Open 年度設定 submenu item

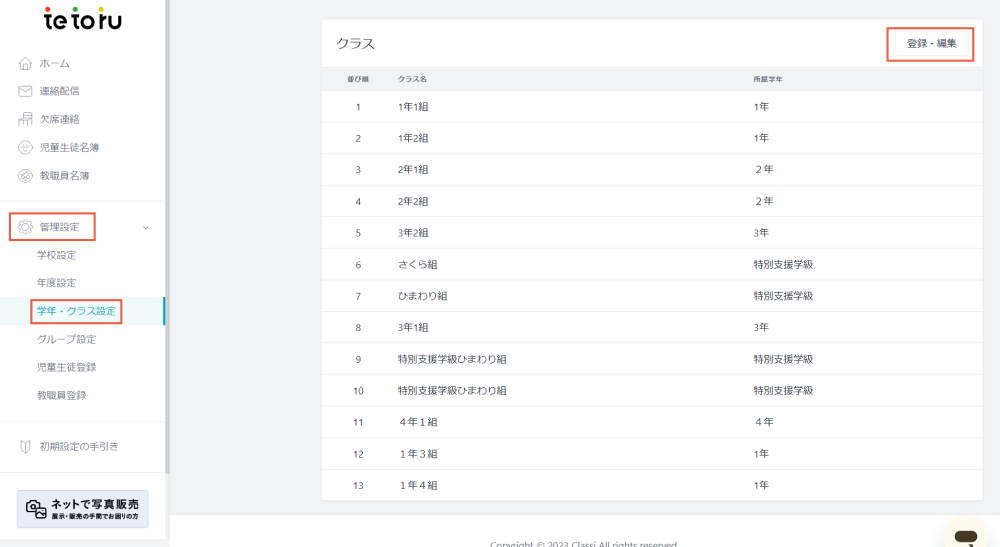pyautogui.click(x=57, y=283)
